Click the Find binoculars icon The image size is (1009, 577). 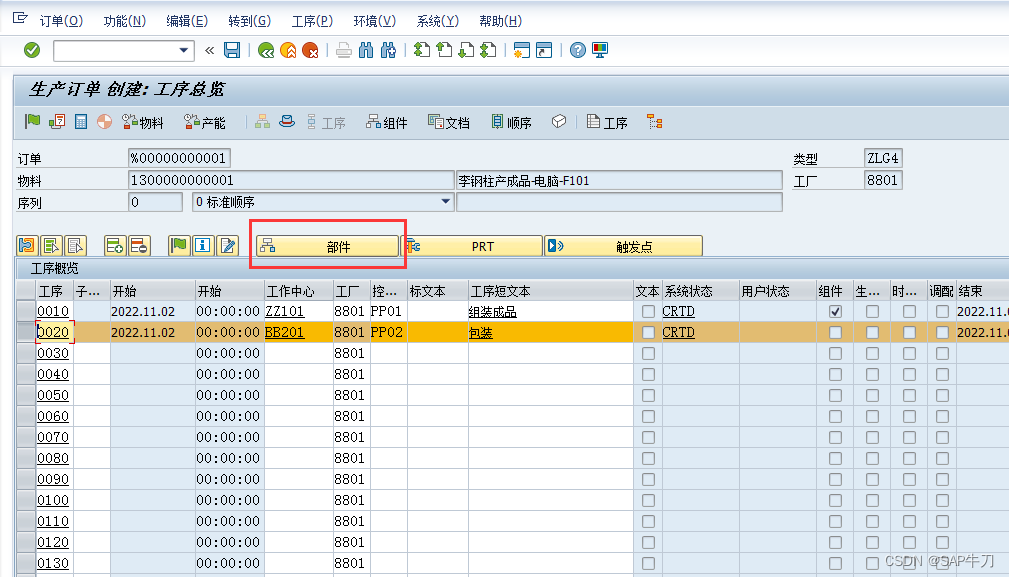[366, 50]
